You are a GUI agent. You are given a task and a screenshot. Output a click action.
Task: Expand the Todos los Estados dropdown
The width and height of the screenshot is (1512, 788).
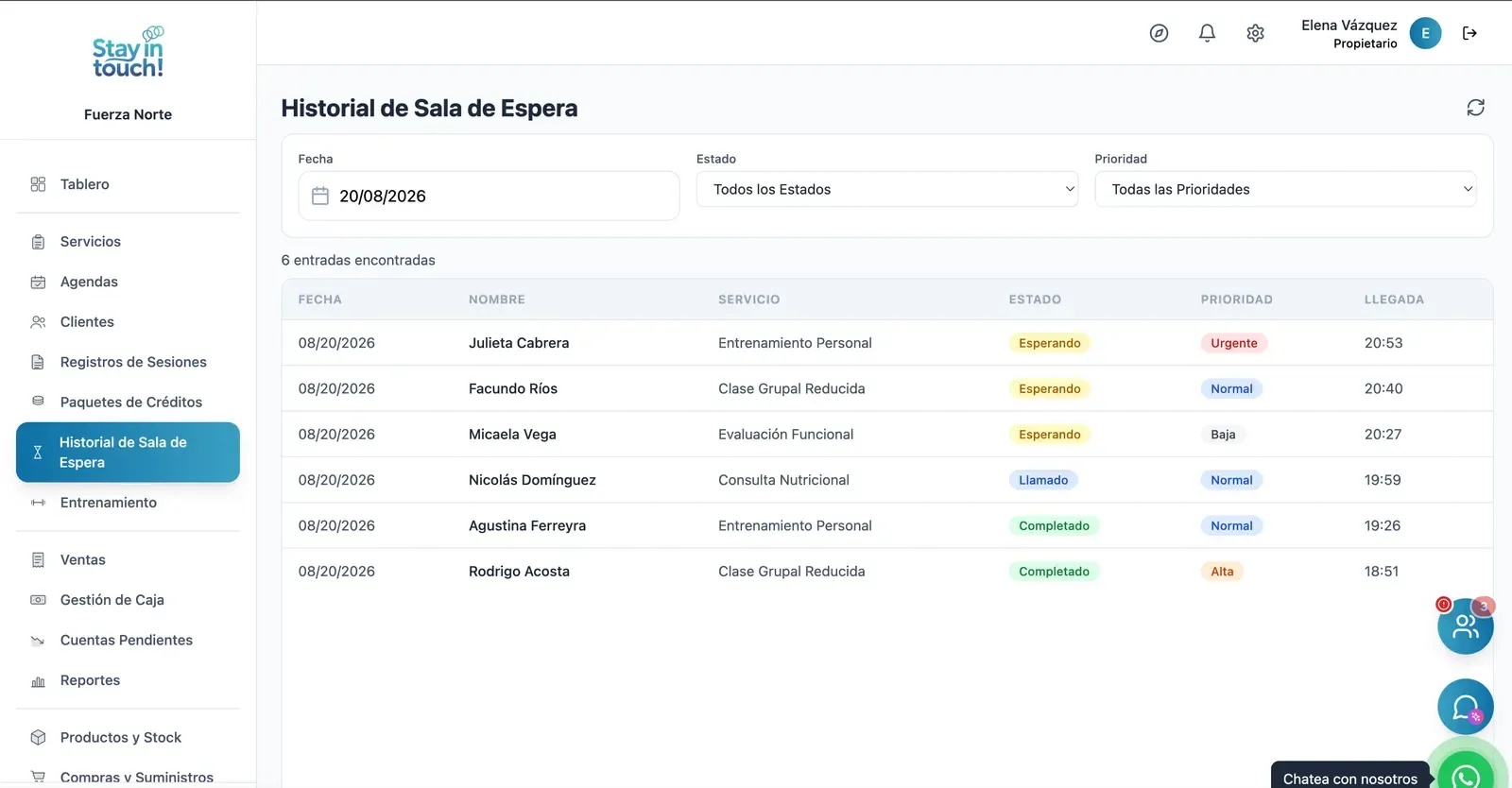point(887,189)
